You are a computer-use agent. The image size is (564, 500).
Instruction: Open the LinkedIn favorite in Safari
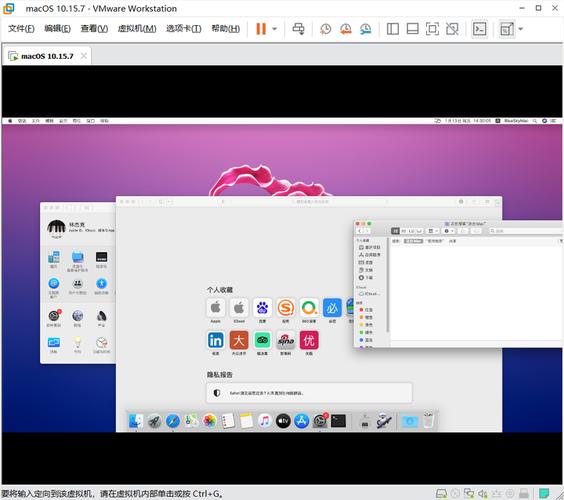pyautogui.click(x=215, y=340)
